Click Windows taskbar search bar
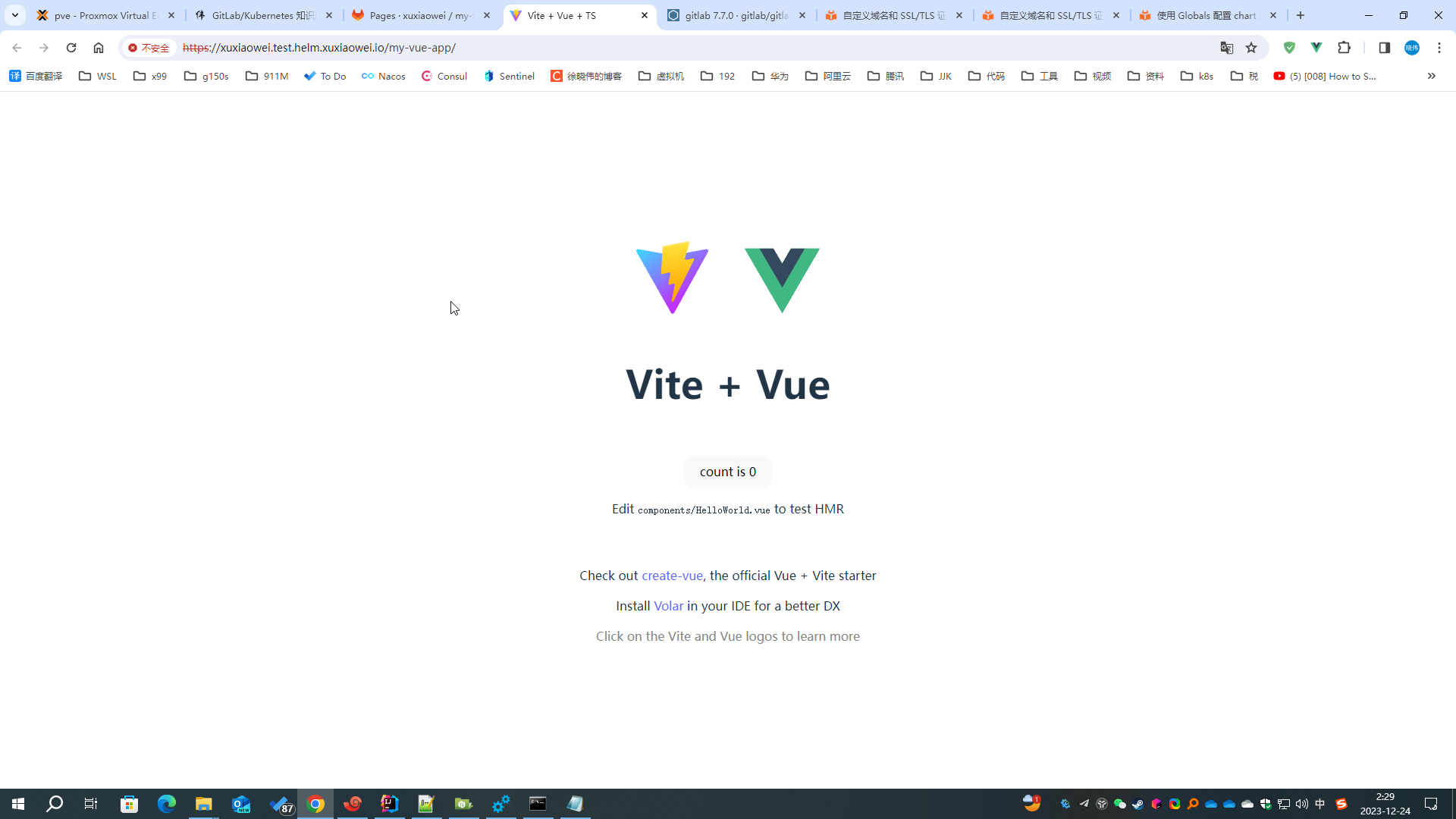 [54, 803]
